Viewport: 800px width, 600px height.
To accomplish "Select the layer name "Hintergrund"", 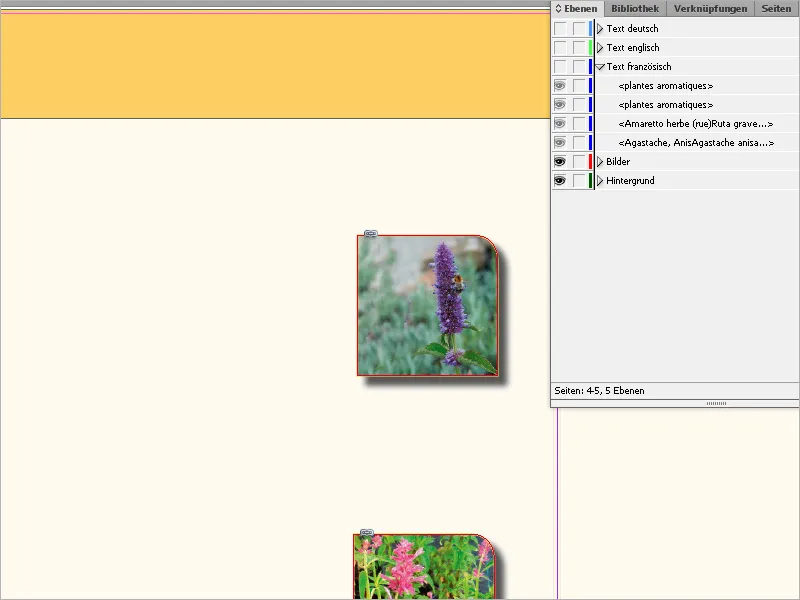I will click(630, 181).
